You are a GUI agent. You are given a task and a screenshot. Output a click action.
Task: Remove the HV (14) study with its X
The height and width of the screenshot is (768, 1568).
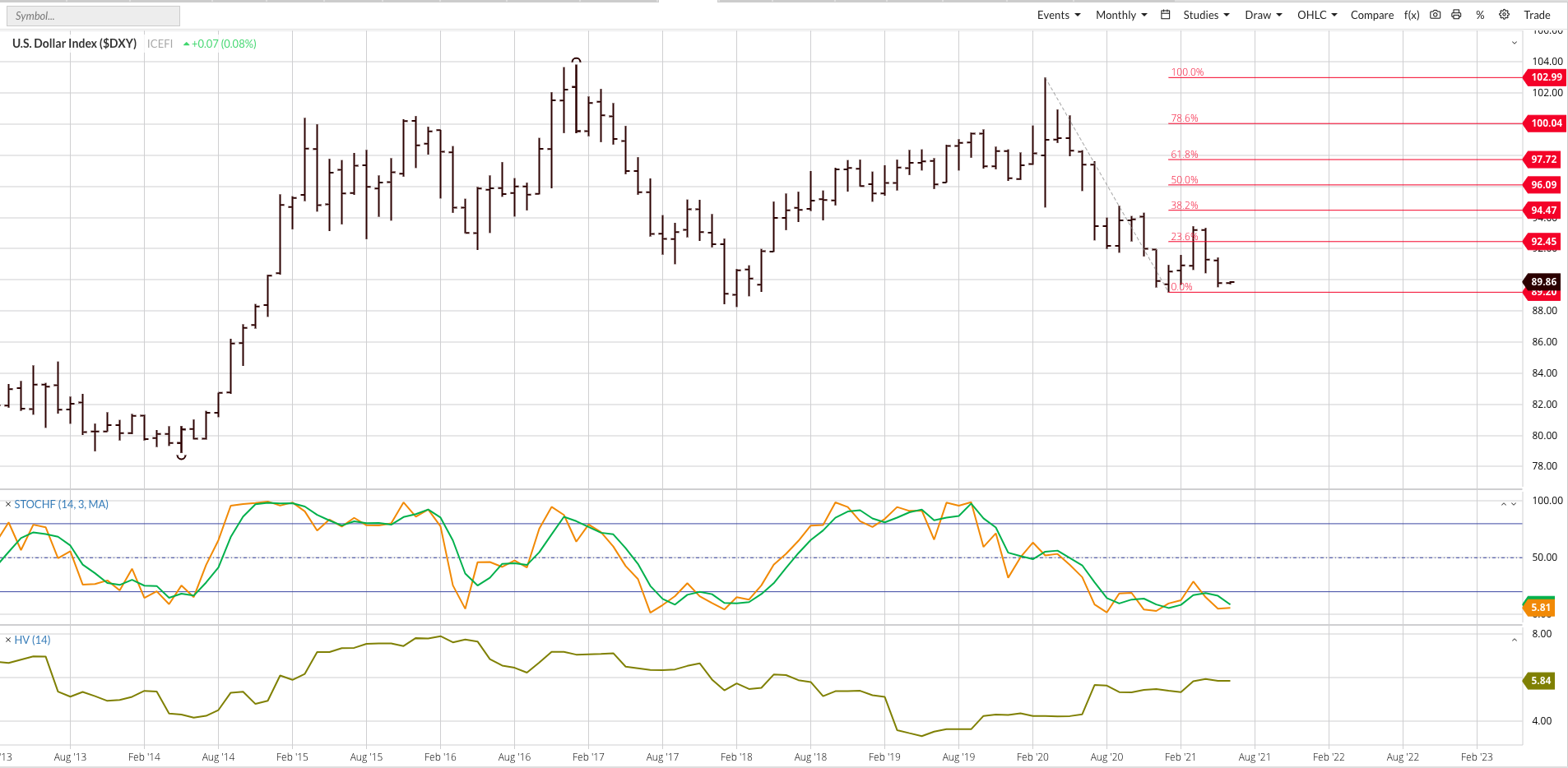(x=8, y=640)
